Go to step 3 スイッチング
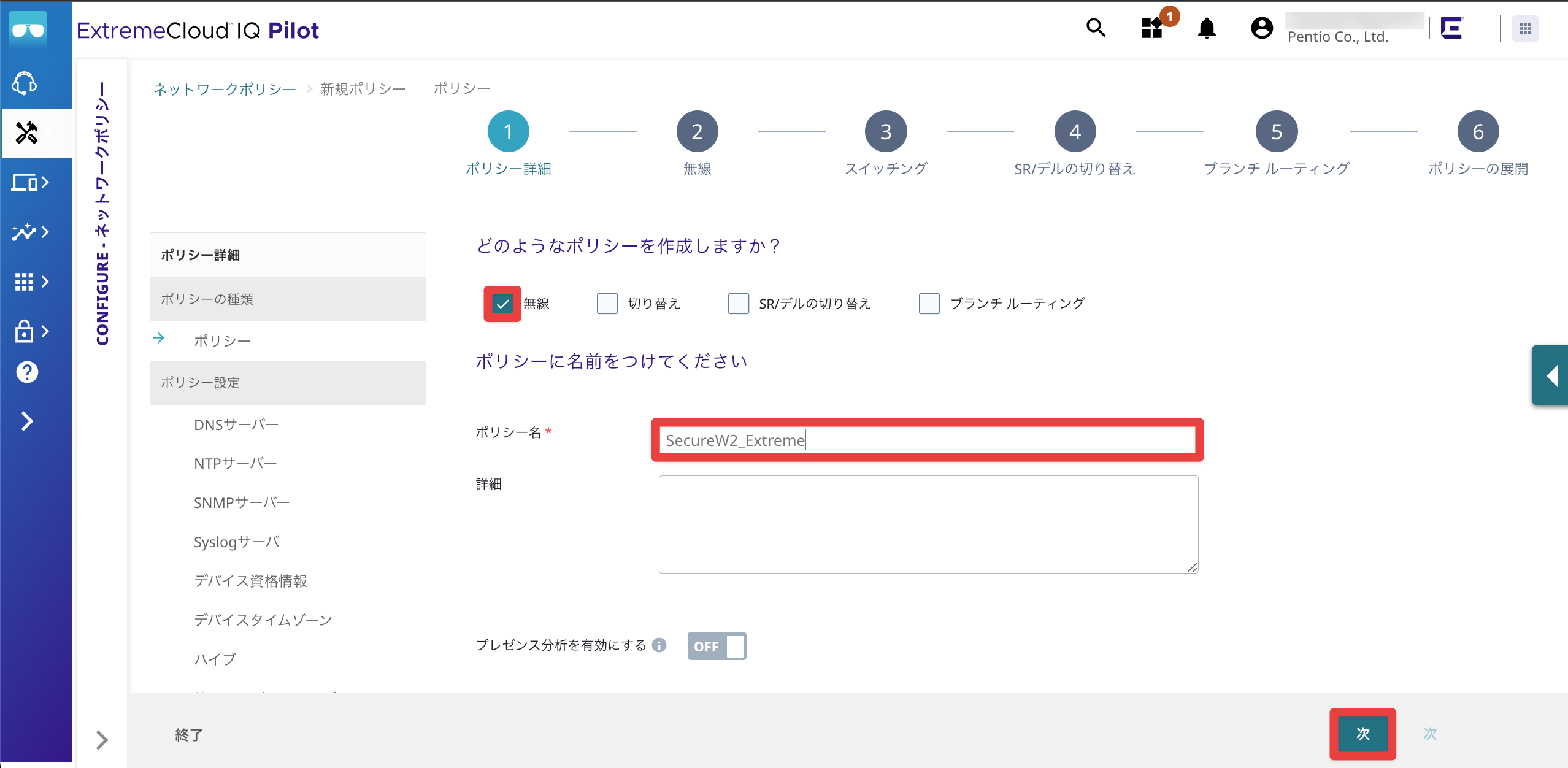This screenshot has height=768, width=1568. (886, 131)
